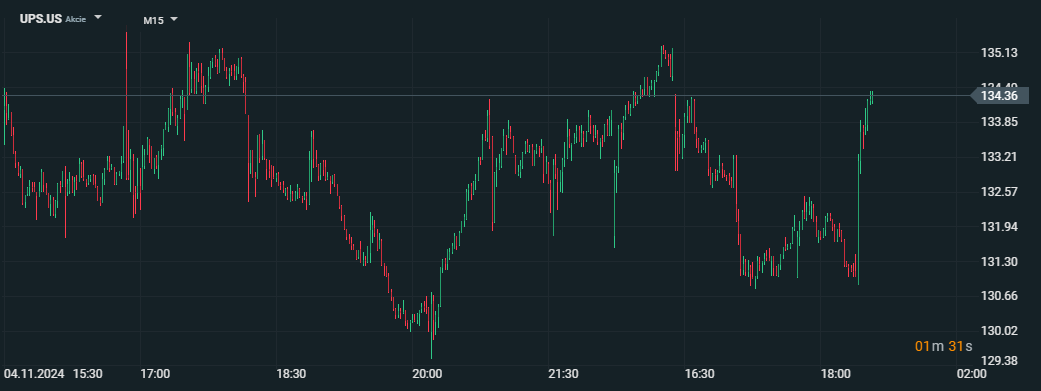Click the 130.66 price axis label

999,296
